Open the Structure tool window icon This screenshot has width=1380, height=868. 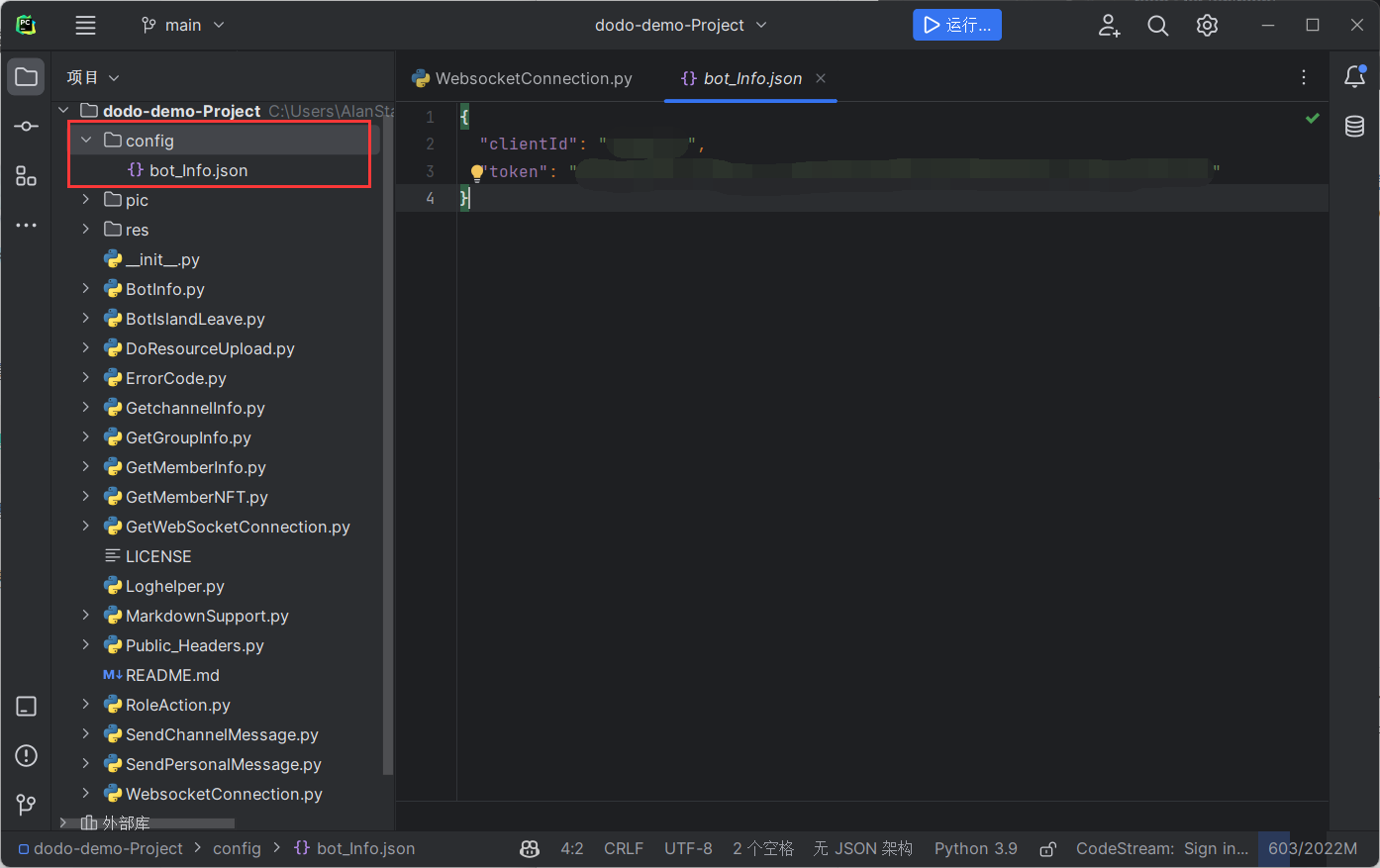[27, 176]
